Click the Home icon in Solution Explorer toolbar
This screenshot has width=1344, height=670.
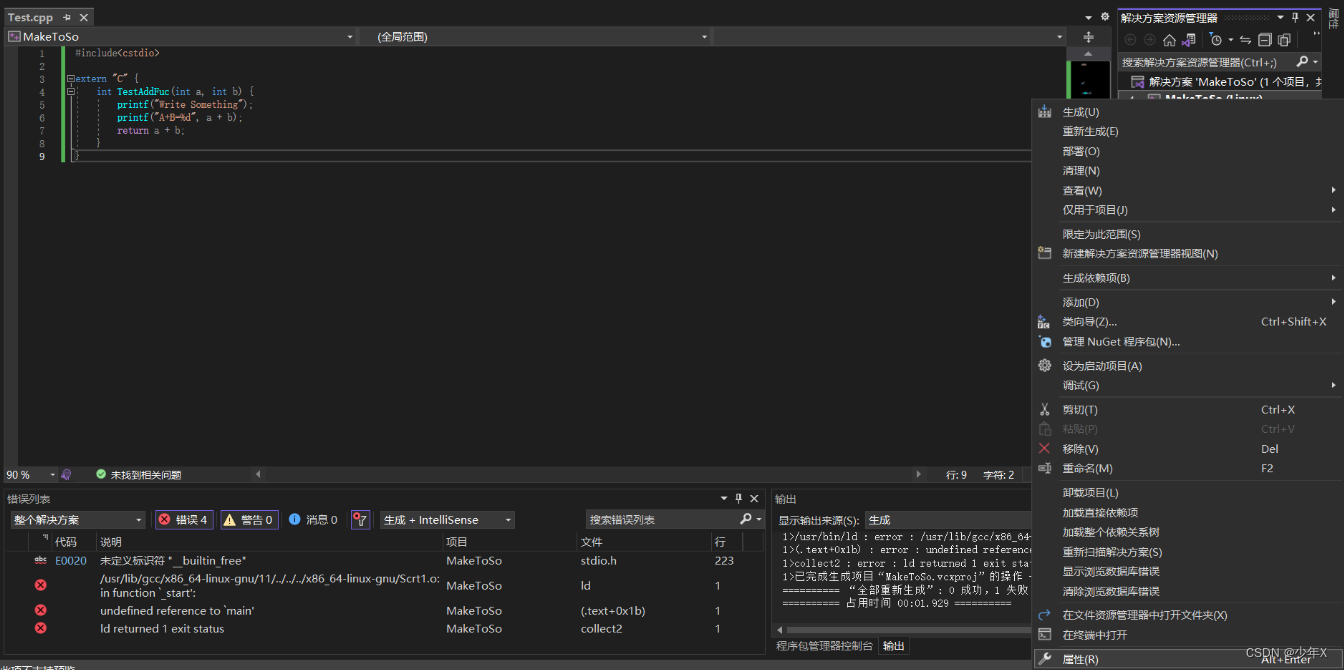(1168, 40)
